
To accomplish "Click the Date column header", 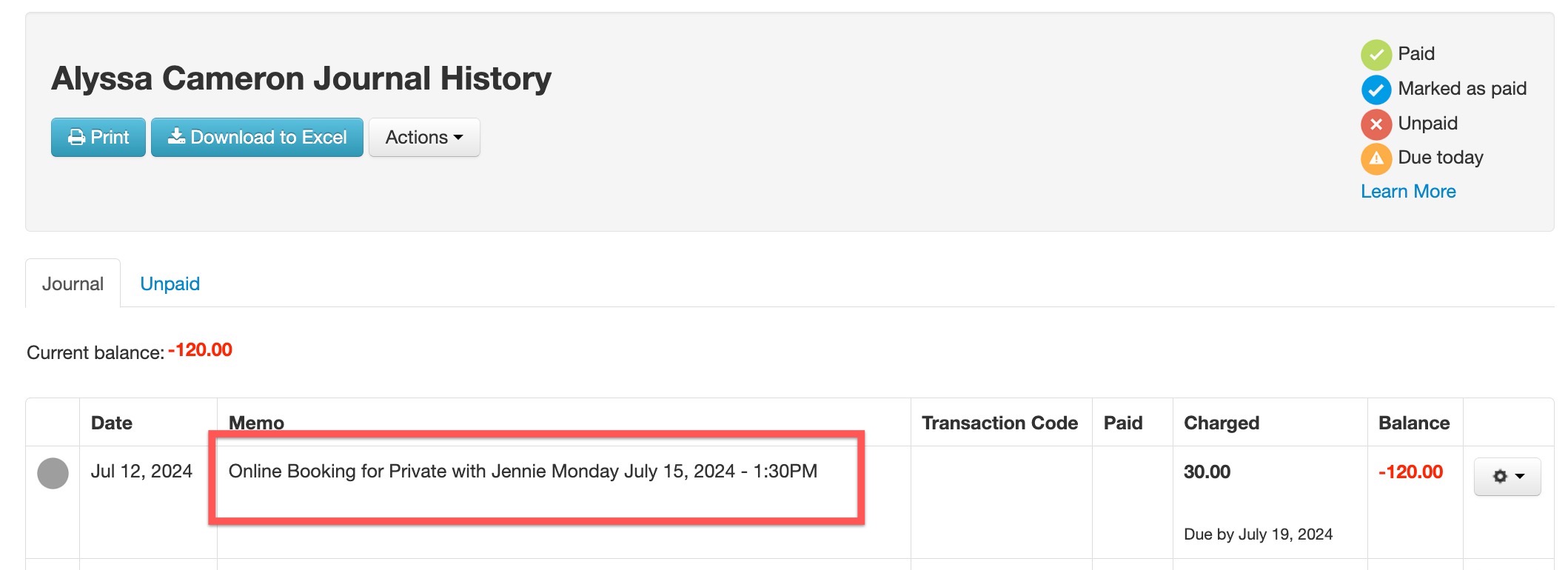I will (x=112, y=423).
